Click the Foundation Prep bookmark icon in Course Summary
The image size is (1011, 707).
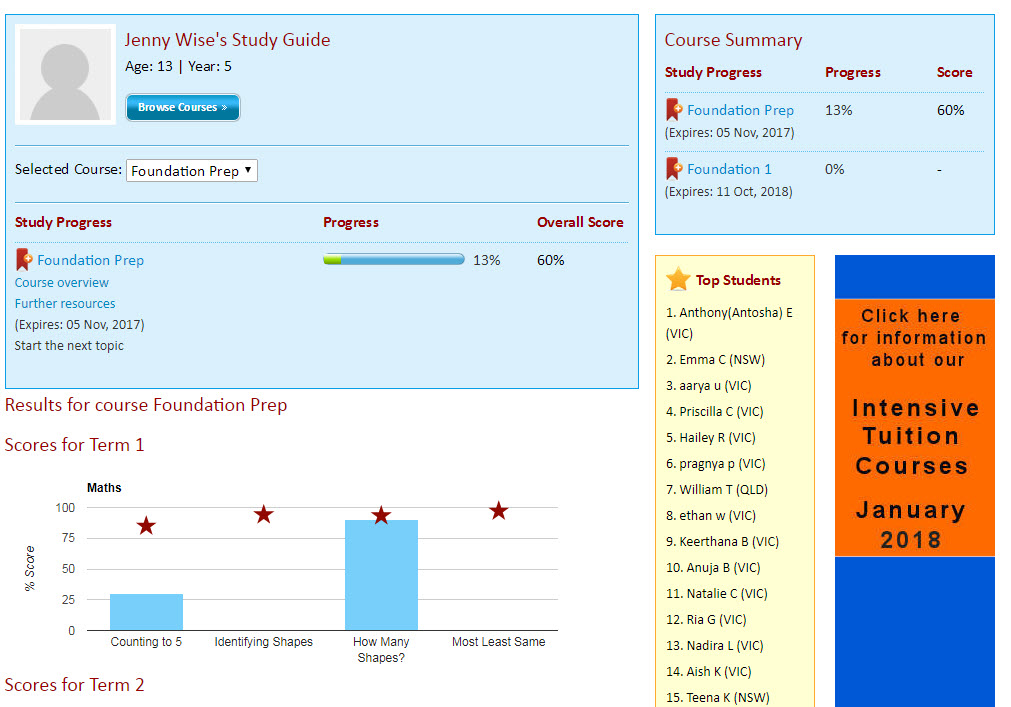(674, 110)
